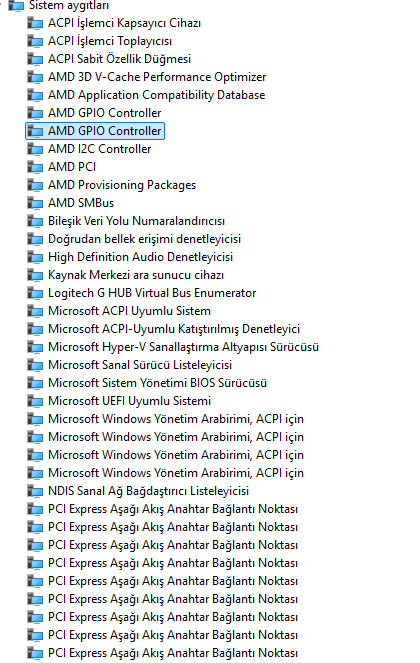Select Doğrudan bellek erişimi denetleyicisi
The width and height of the screenshot is (420, 663).
[144, 239]
